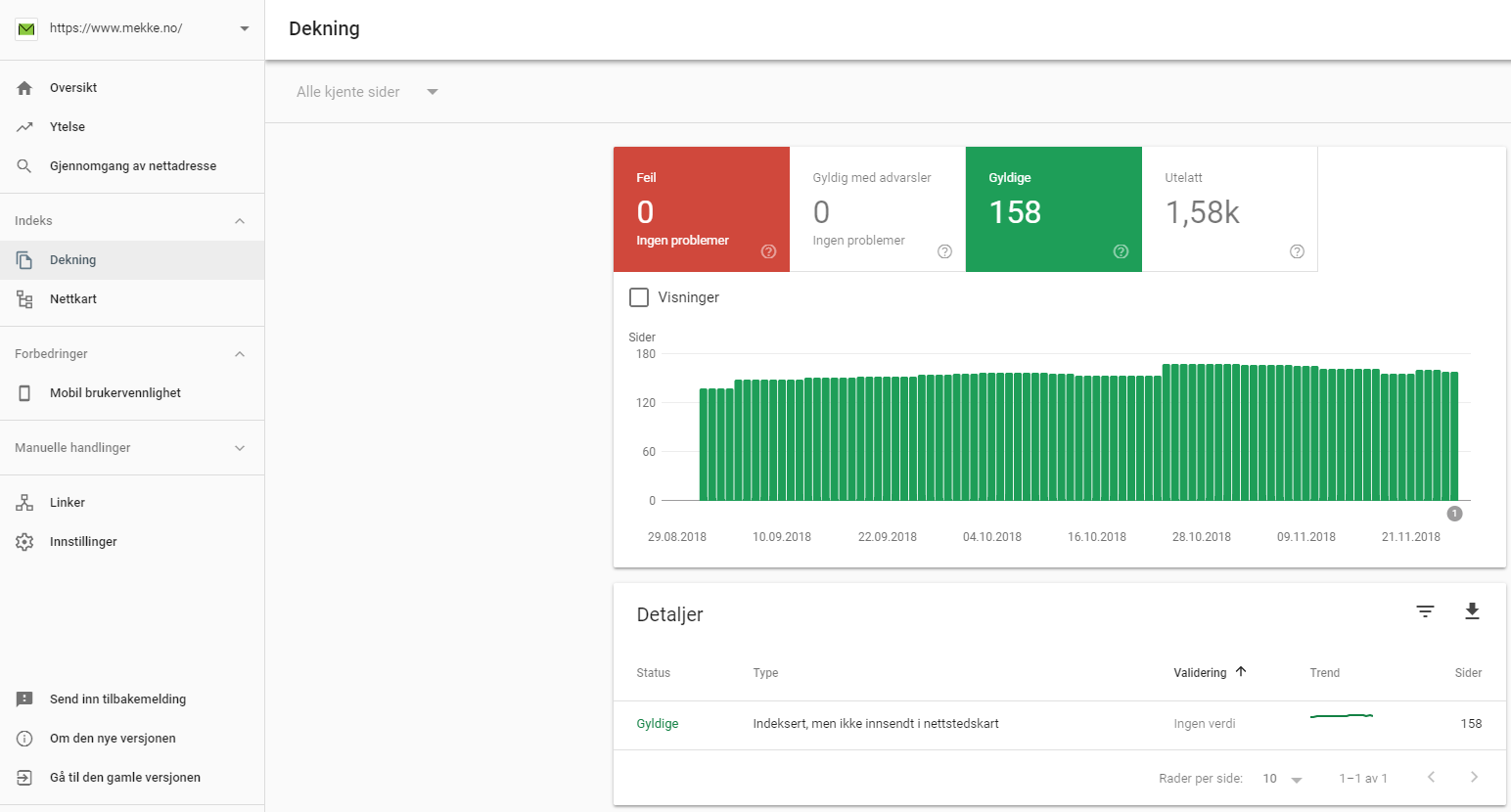Open Mobil brukervennlighet page
1511x812 pixels.
(114, 393)
